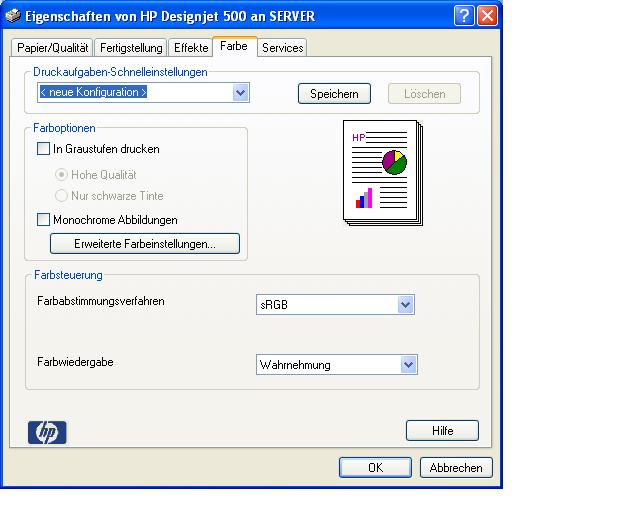This screenshot has height=512, width=640.
Task: Enable In Graustufen drucken checkbox
Action: [x=43, y=149]
